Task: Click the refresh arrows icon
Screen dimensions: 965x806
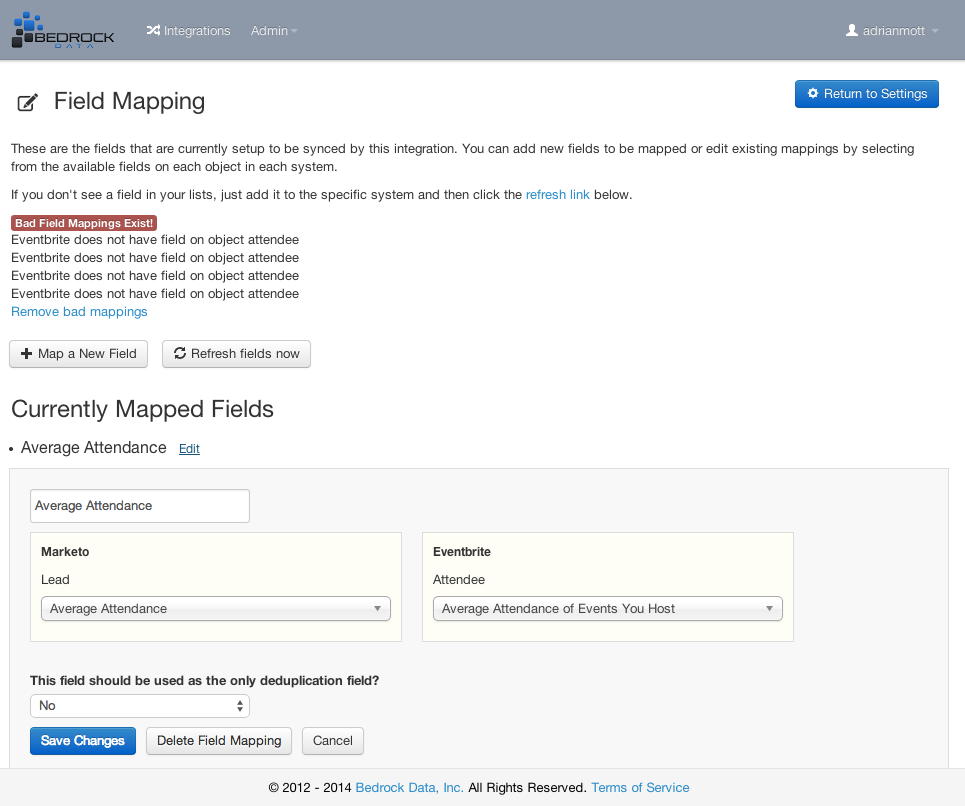Action: click(x=180, y=353)
